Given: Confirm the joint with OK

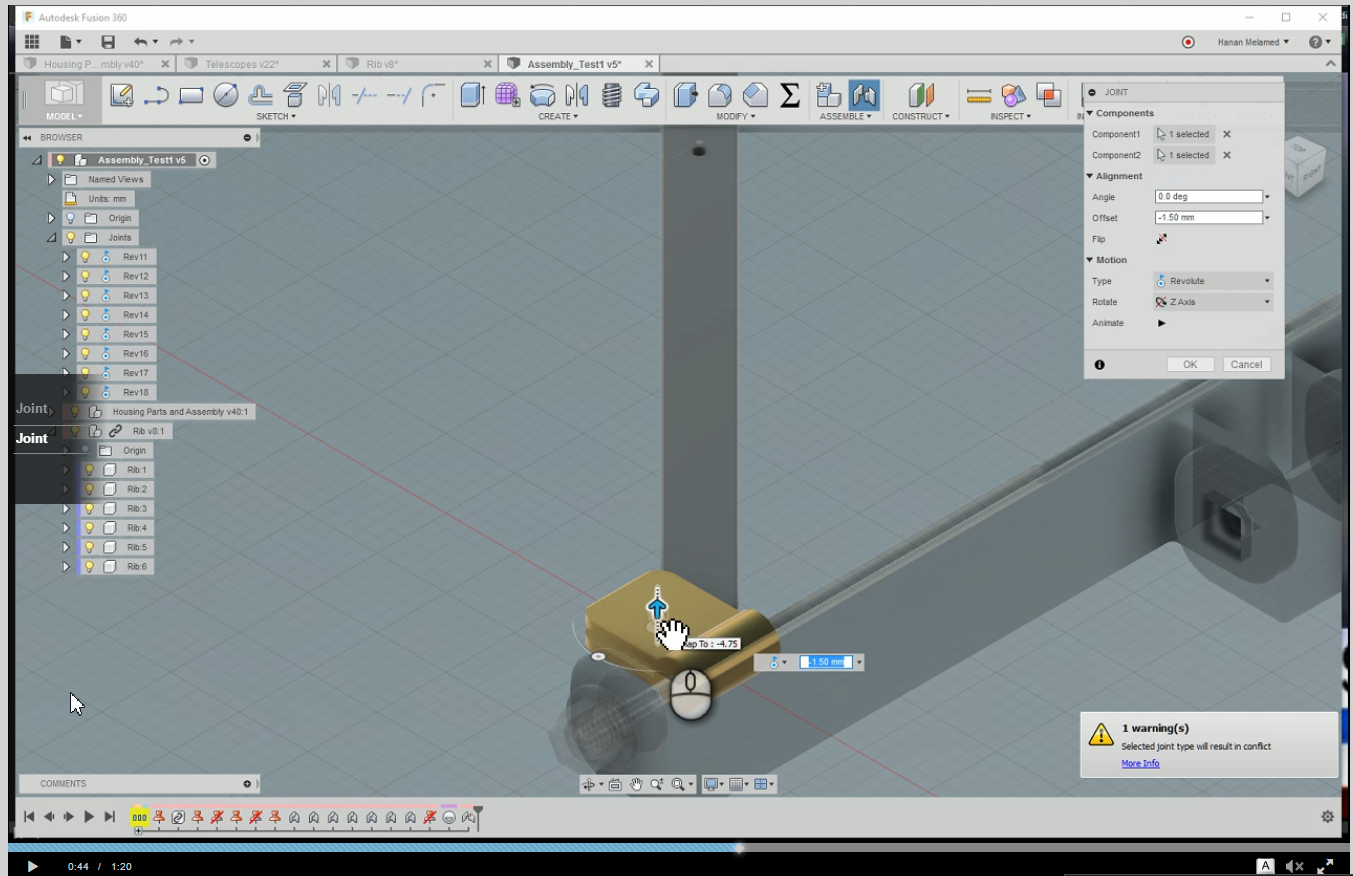Looking at the screenshot, I should 1190,365.
